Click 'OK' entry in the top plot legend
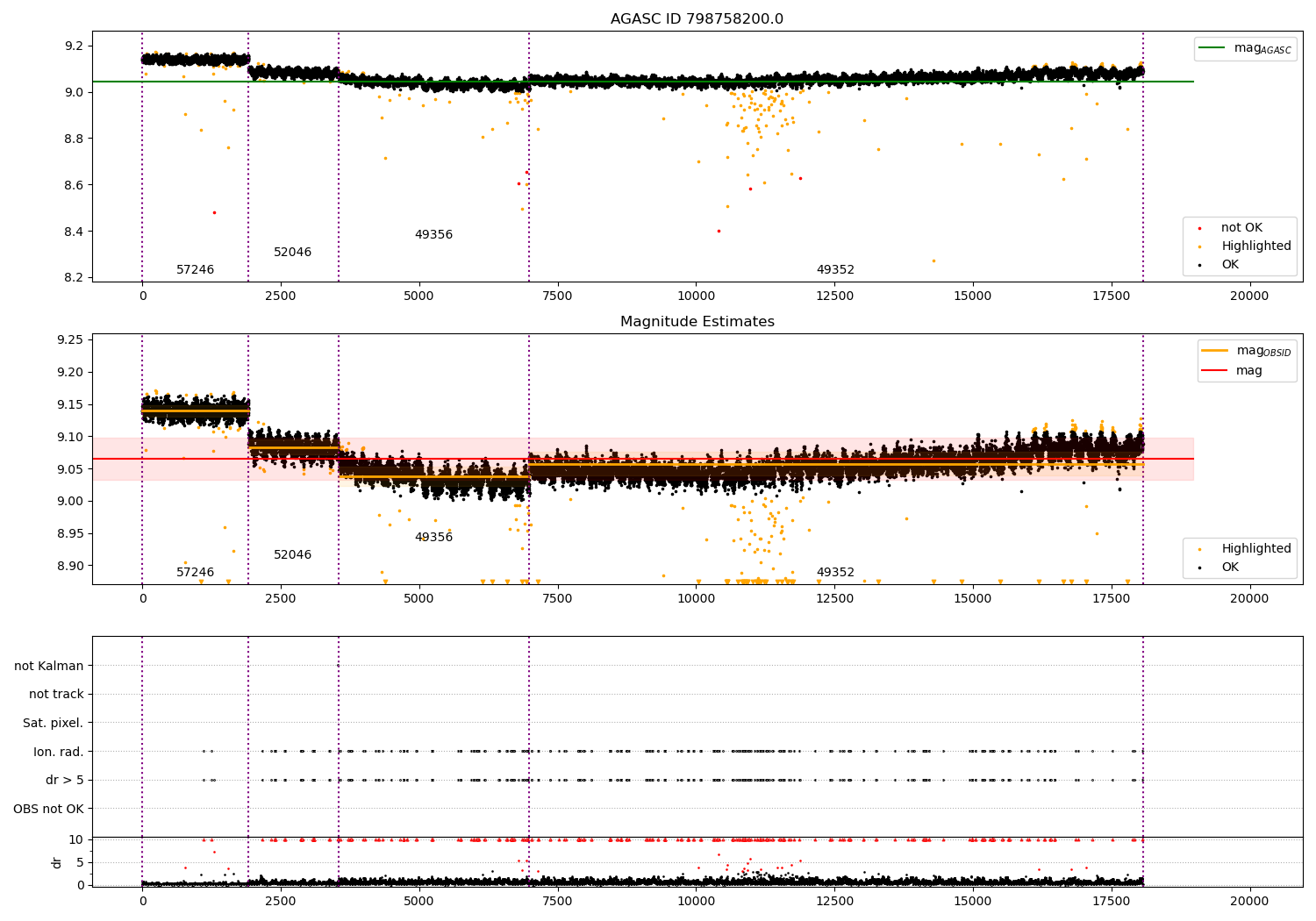This screenshot has height=921, width=1316. tap(1219, 264)
